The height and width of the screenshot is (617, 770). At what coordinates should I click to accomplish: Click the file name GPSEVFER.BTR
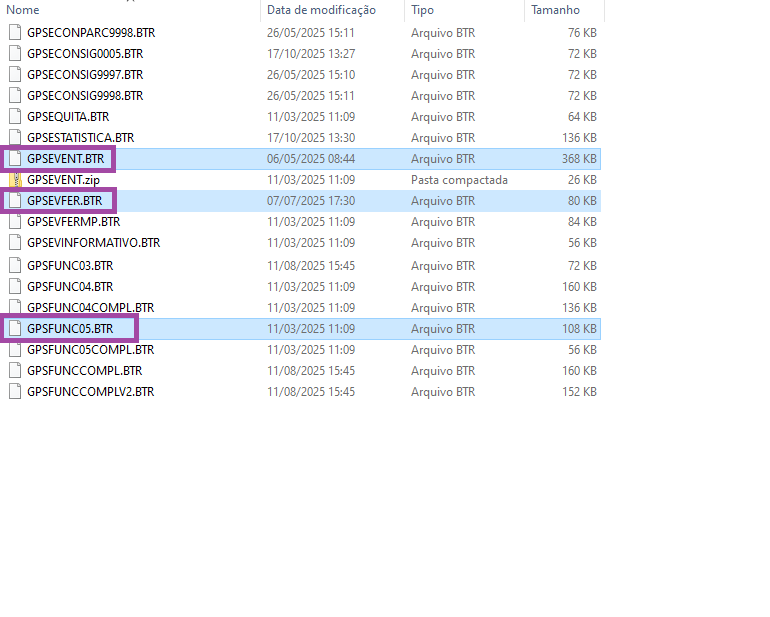pos(64,201)
